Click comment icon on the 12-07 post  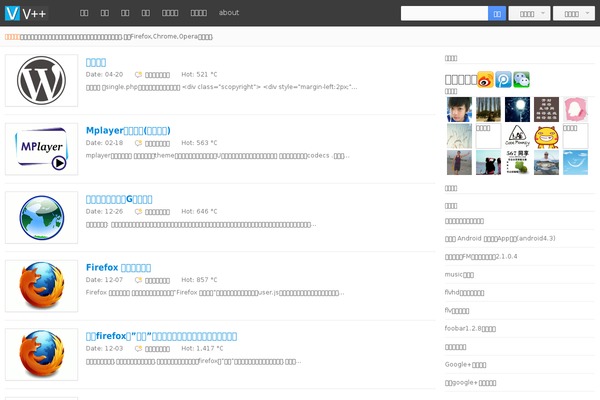[x=138, y=280]
